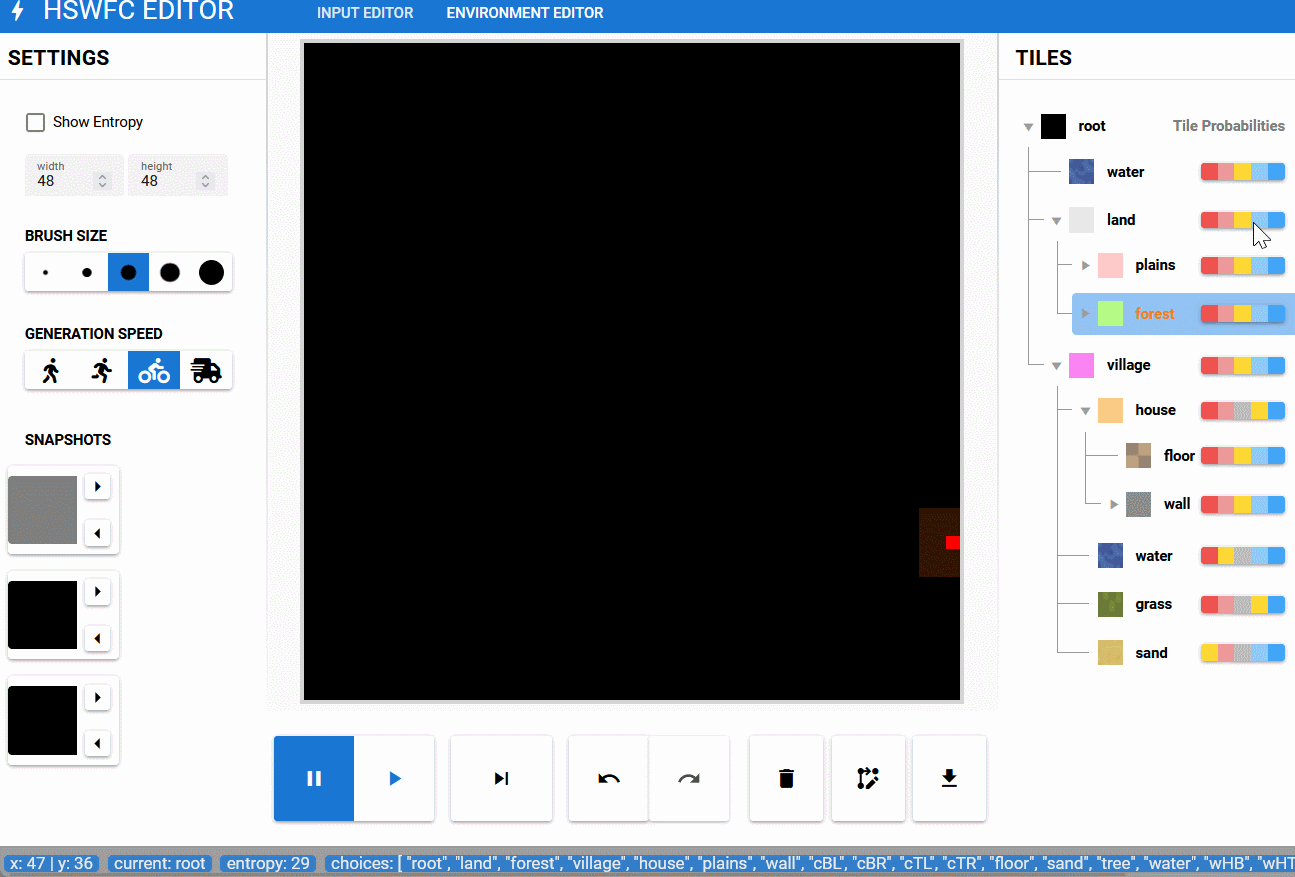
Task: Click the redo arrow icon
Action: click(x=689, y=778)
